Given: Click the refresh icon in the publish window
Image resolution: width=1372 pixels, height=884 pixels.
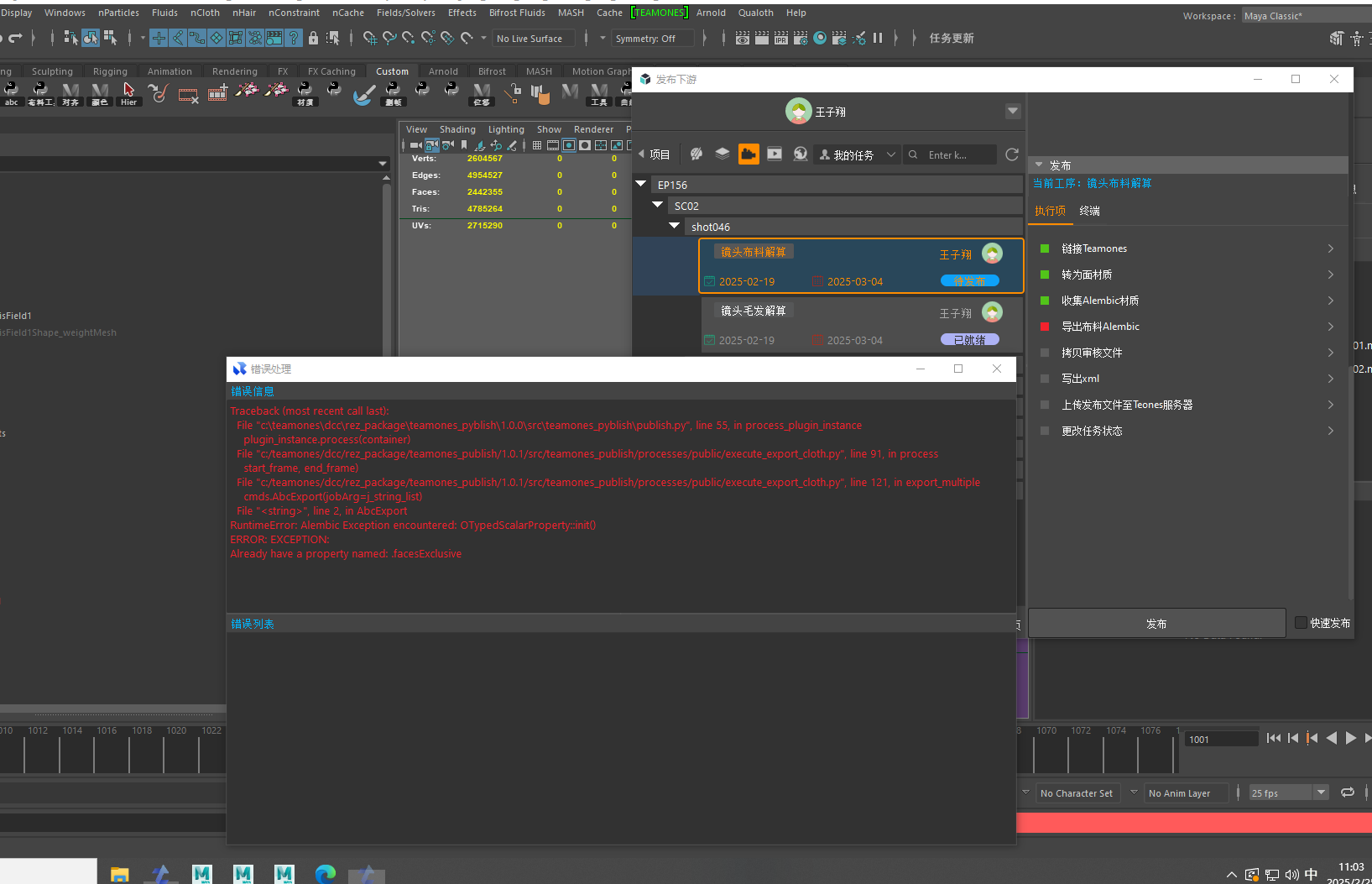Looking at the screenshot, I should point(1011,154).
